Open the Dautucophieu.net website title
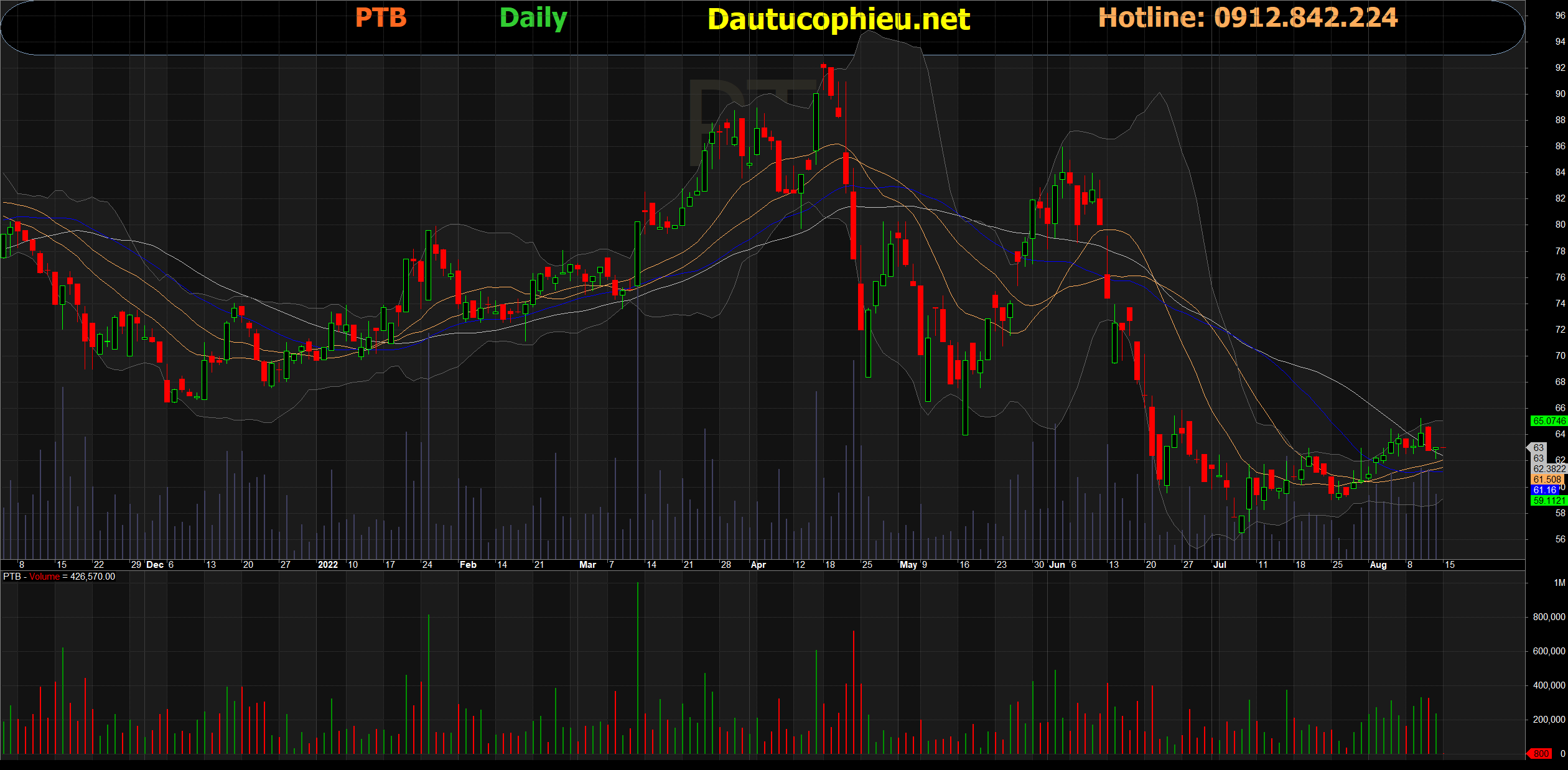This screenshot has width=1568, height=770. tap(838, 19)
